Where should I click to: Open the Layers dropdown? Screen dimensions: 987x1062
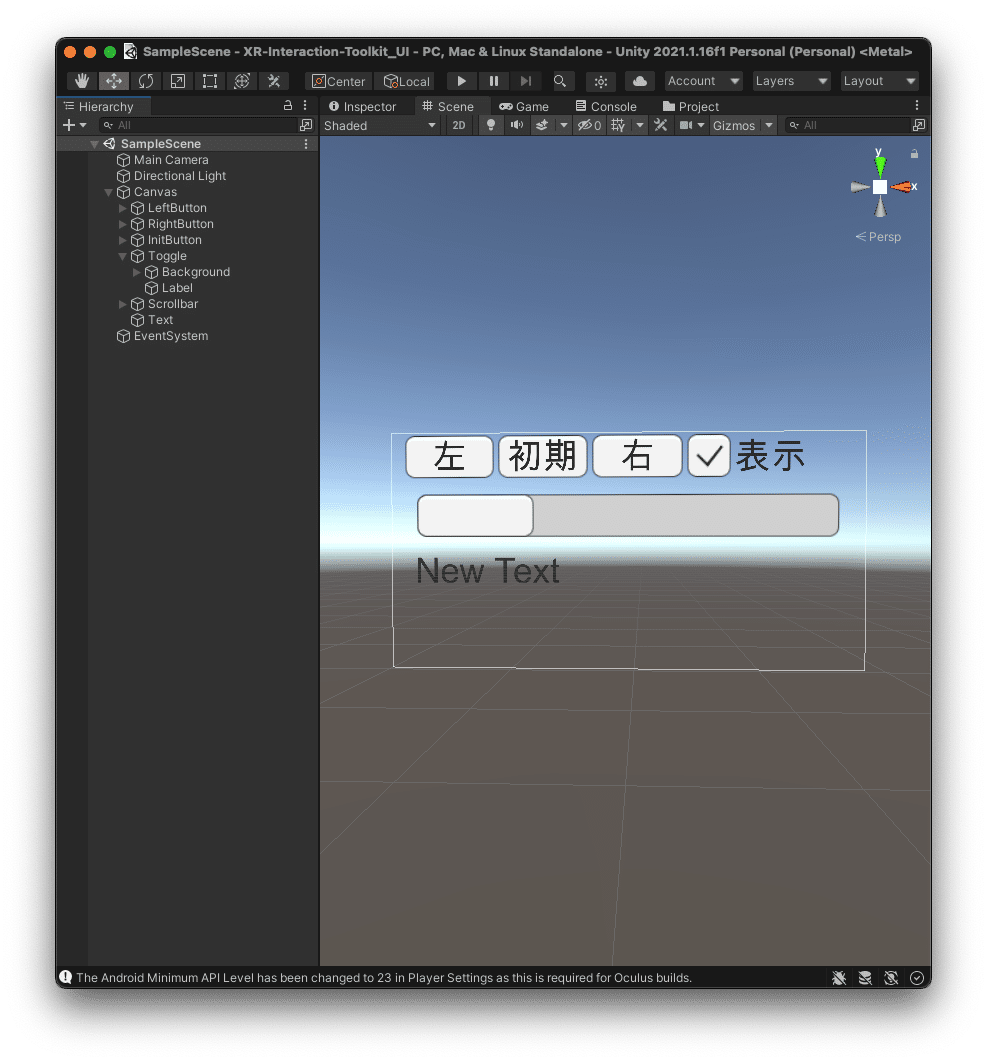click(x=791, y=81)
